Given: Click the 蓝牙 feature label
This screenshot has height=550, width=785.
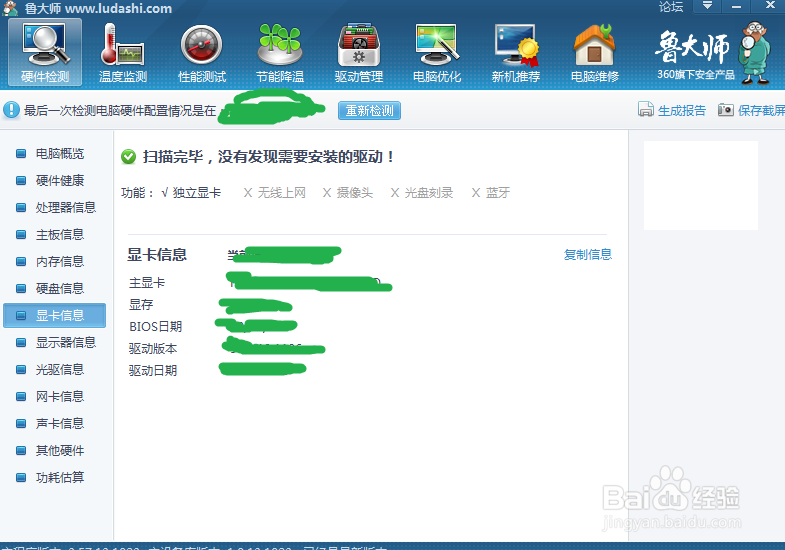Looking at the screenshot, I should [x=498, y=193].
